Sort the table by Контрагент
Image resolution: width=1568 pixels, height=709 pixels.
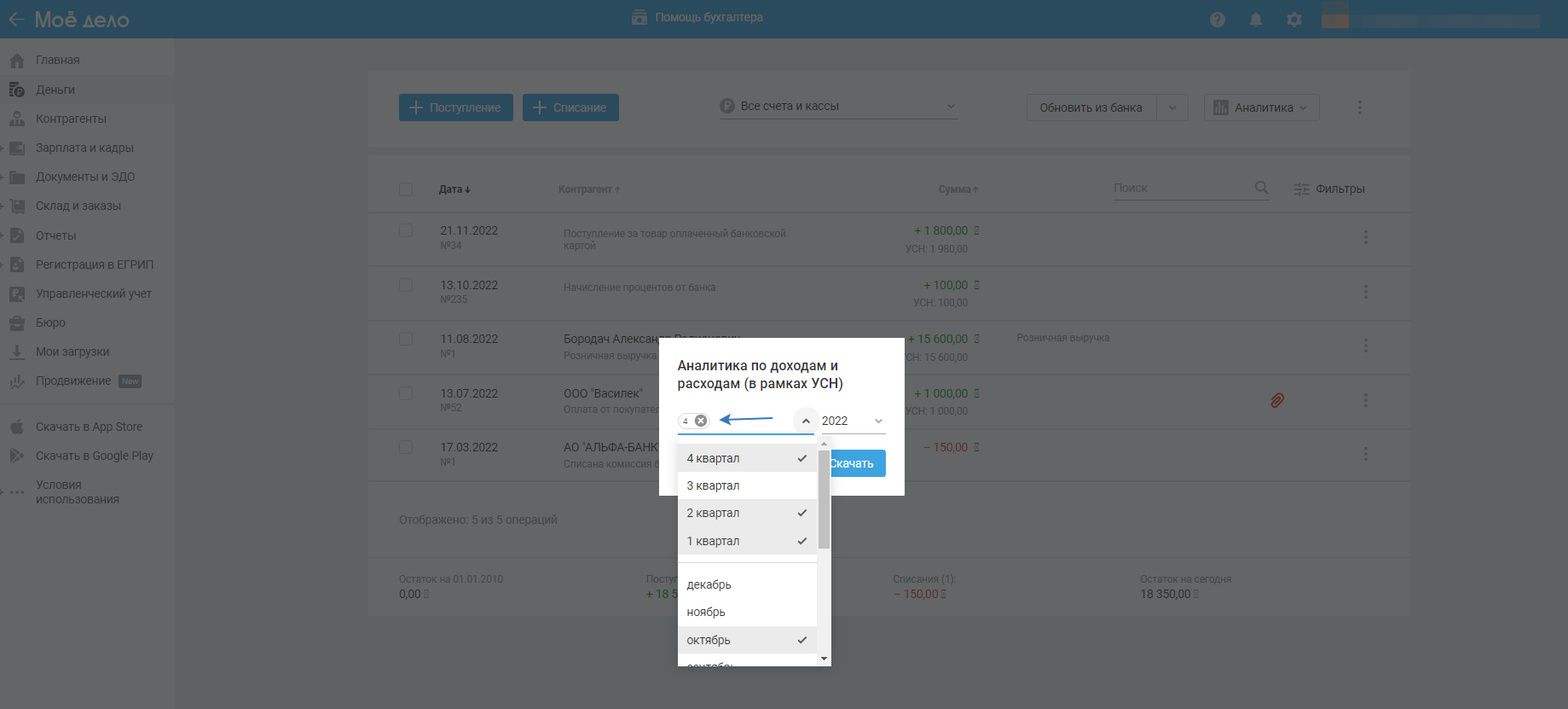tap(589, 189)
